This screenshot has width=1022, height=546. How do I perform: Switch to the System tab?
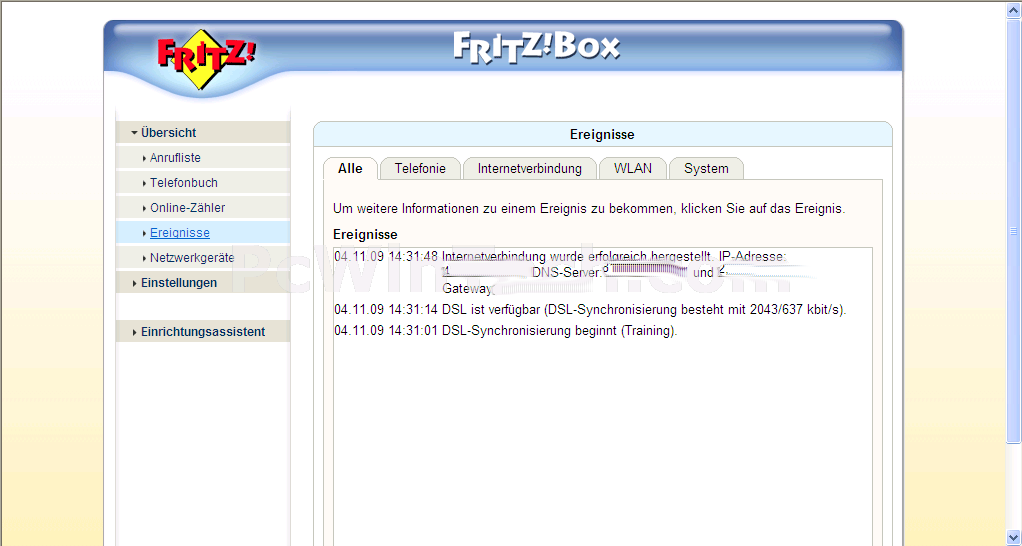click(x=706, y=169)
